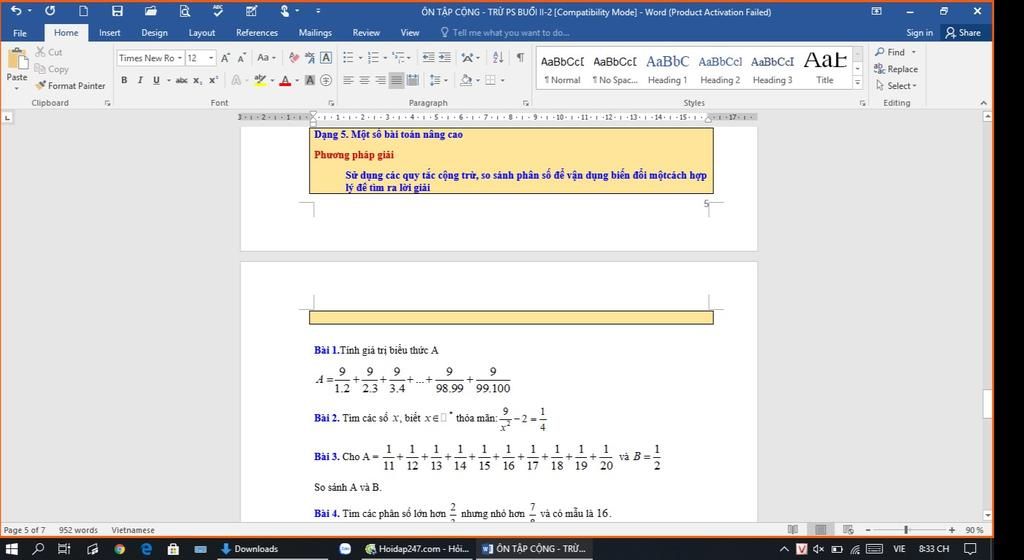Save the document with the floppy disk icon
This screenshot has height=560, width=1024.
[x=117, y=10]
